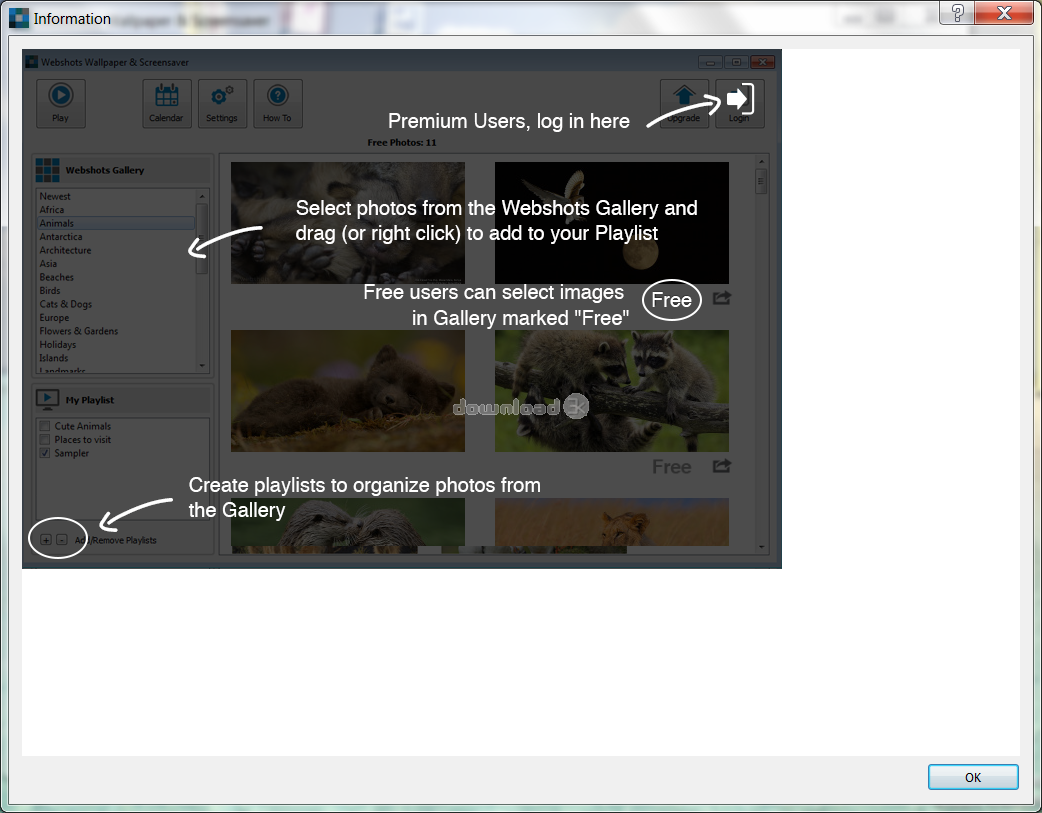Click the photo pane scroll-up arrow
1042x813 pixels.
762,162
